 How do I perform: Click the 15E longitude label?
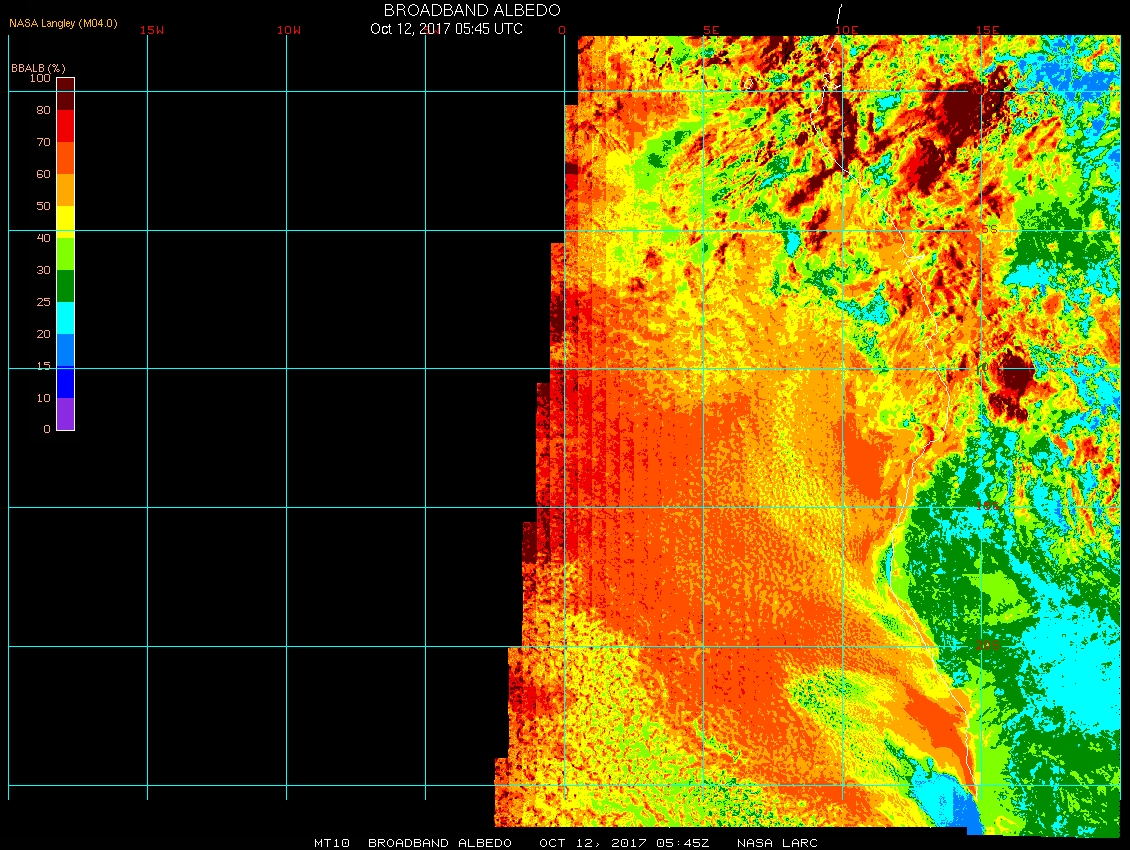(x=987, y=30)
